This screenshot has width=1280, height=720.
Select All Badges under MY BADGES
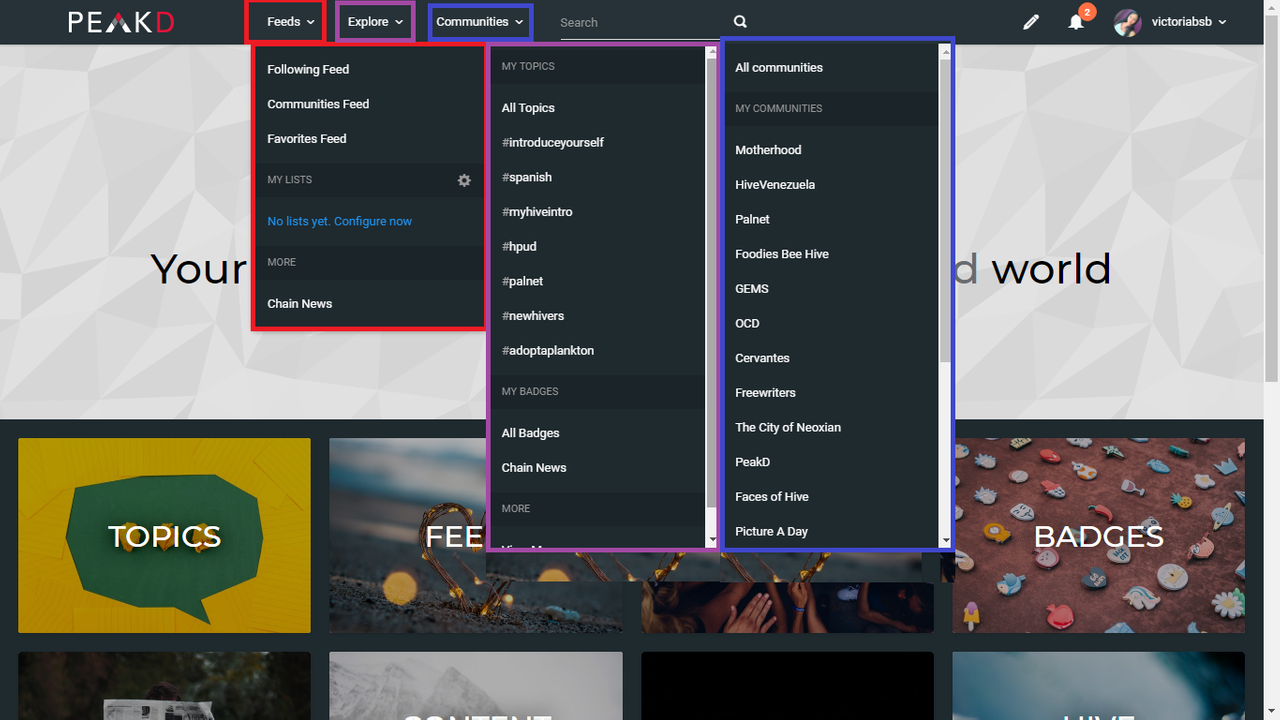pos(530,432)
